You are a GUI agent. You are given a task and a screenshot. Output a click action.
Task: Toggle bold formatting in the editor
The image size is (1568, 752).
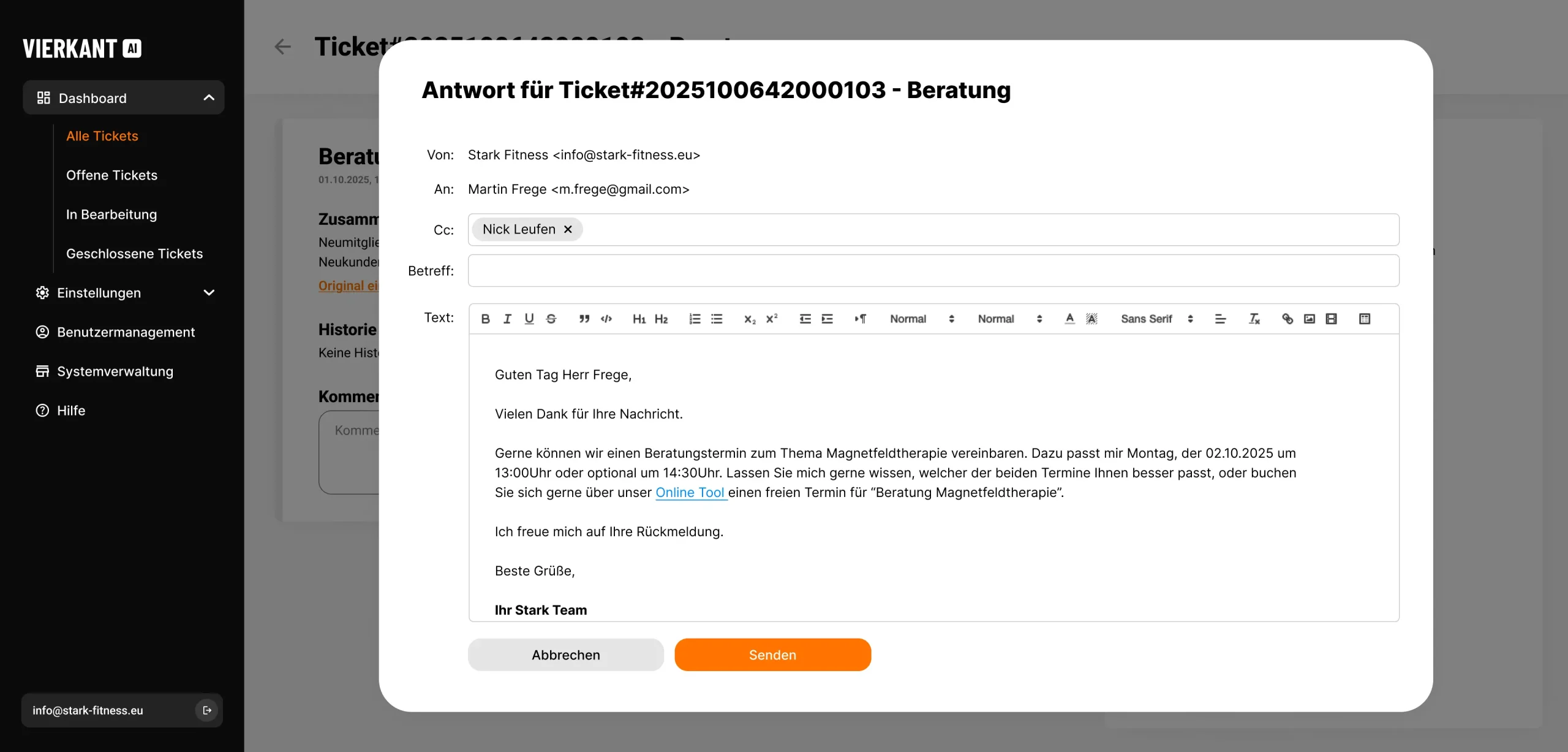(485, 319)
